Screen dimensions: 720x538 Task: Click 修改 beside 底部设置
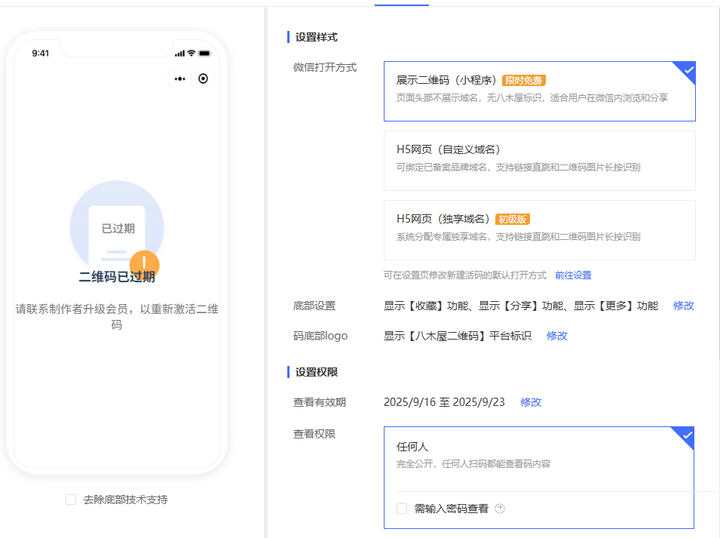683,306
